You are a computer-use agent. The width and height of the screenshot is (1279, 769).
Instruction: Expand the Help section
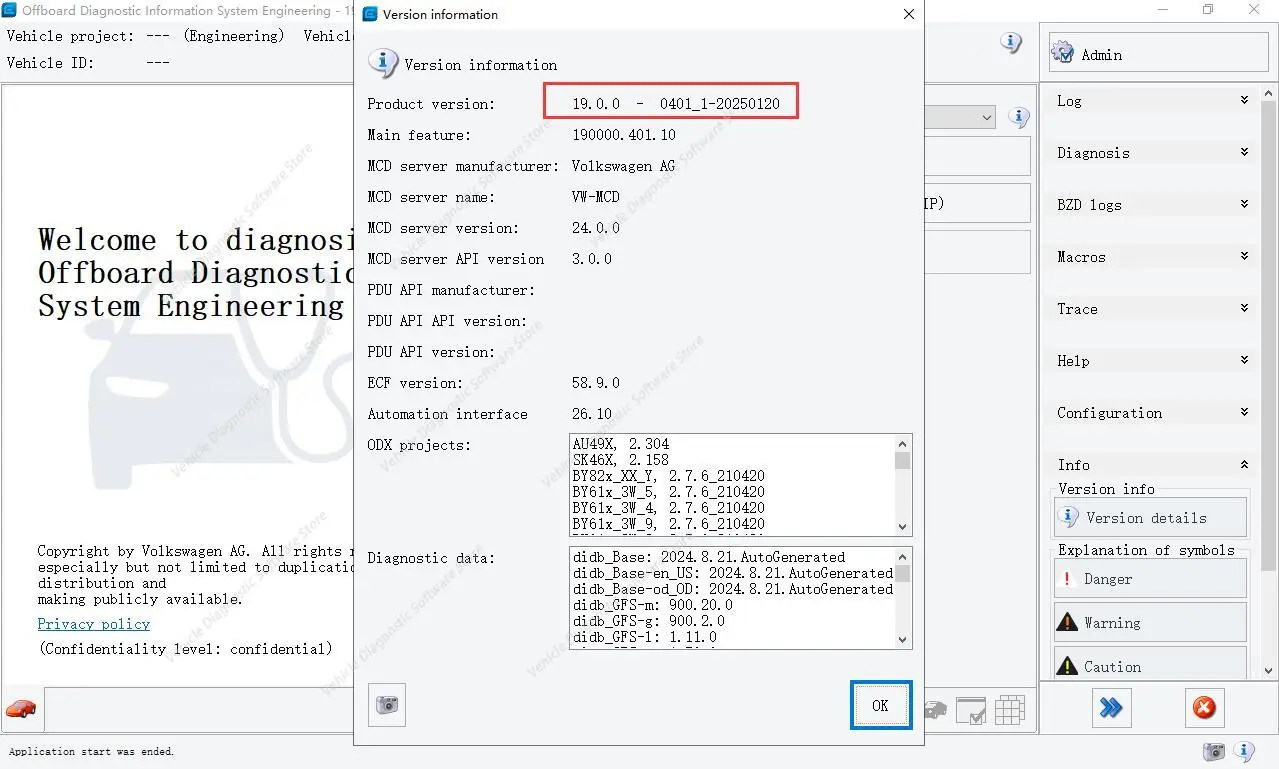(x=1153, y=361)
